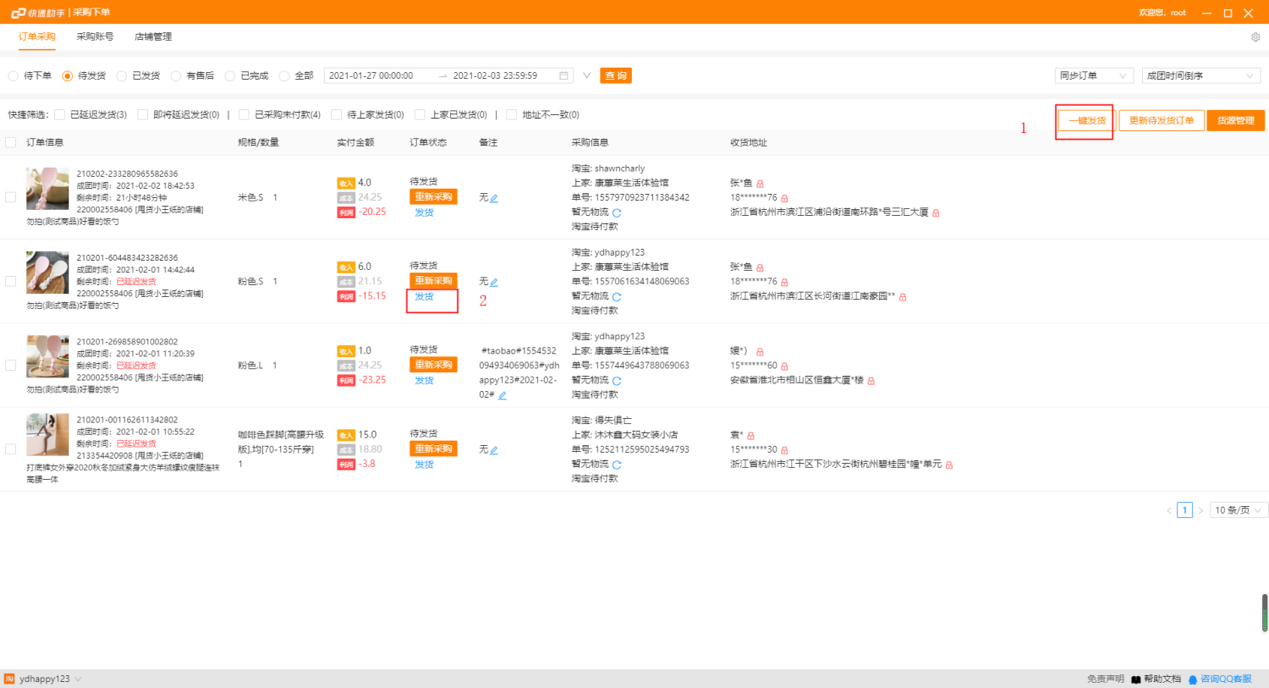Open the 成团时间倒序 sort dropdown
Image resolution: width=1269 pixels, height=688 pixels.
(1199, 75)
